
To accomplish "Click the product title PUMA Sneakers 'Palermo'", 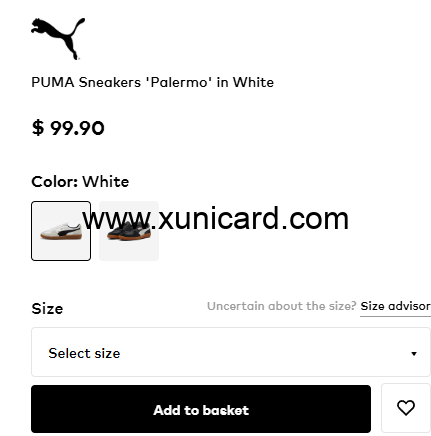I will [x=152, y=82].
